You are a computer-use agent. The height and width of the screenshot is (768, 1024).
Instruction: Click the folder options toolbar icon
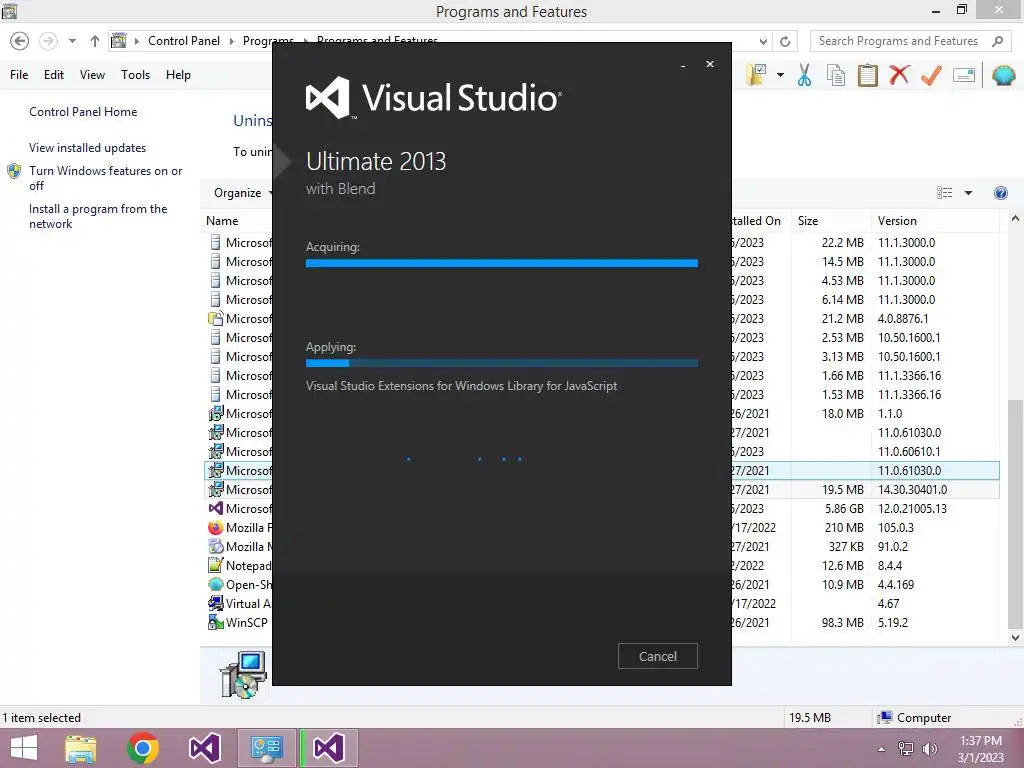[x=758, y=75]
